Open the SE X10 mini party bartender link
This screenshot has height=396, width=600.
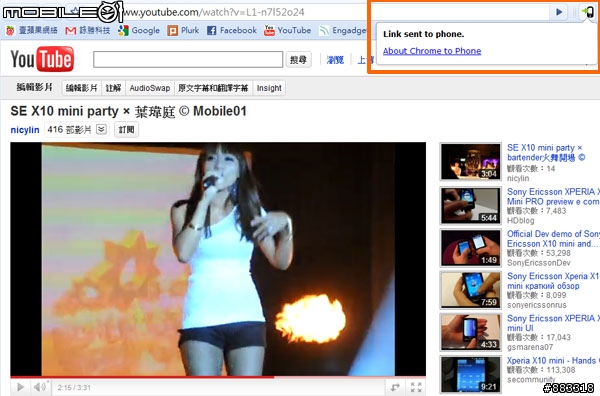pyautogui.click(x=546, y=152)
